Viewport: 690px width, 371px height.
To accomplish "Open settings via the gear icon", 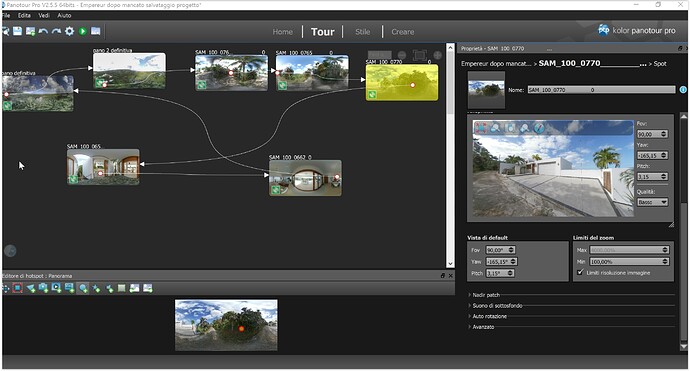I will coord(70,31).
